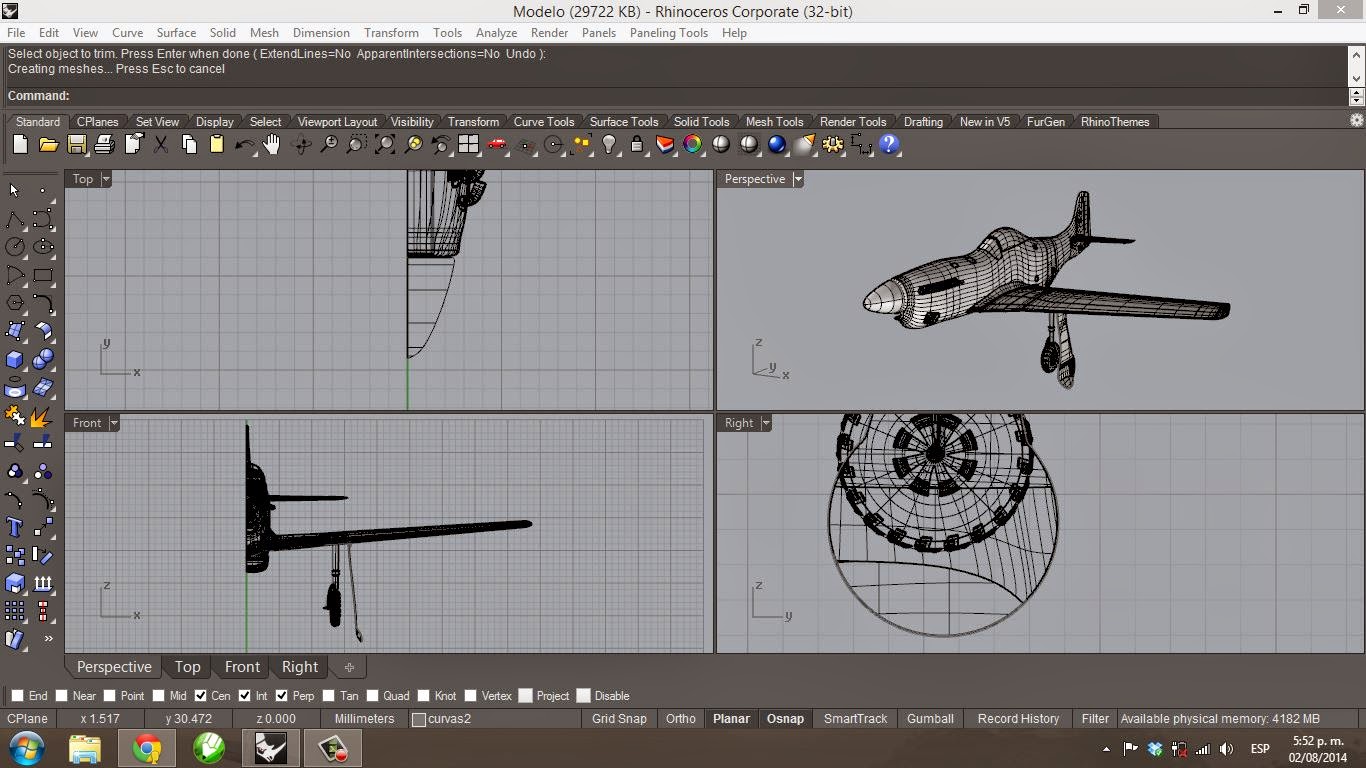Disable the Perp object snap
Screen dimensions: 1366x768
(x=281, y=695)
